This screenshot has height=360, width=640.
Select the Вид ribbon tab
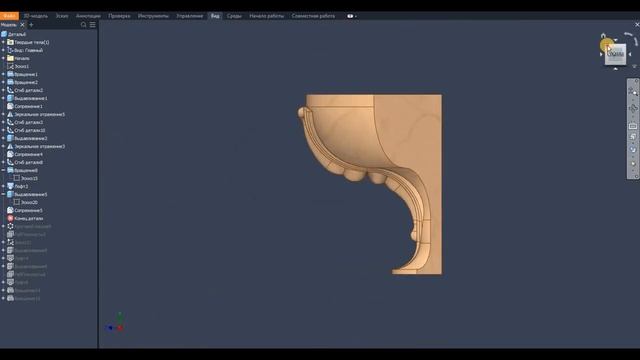[215, 16]
